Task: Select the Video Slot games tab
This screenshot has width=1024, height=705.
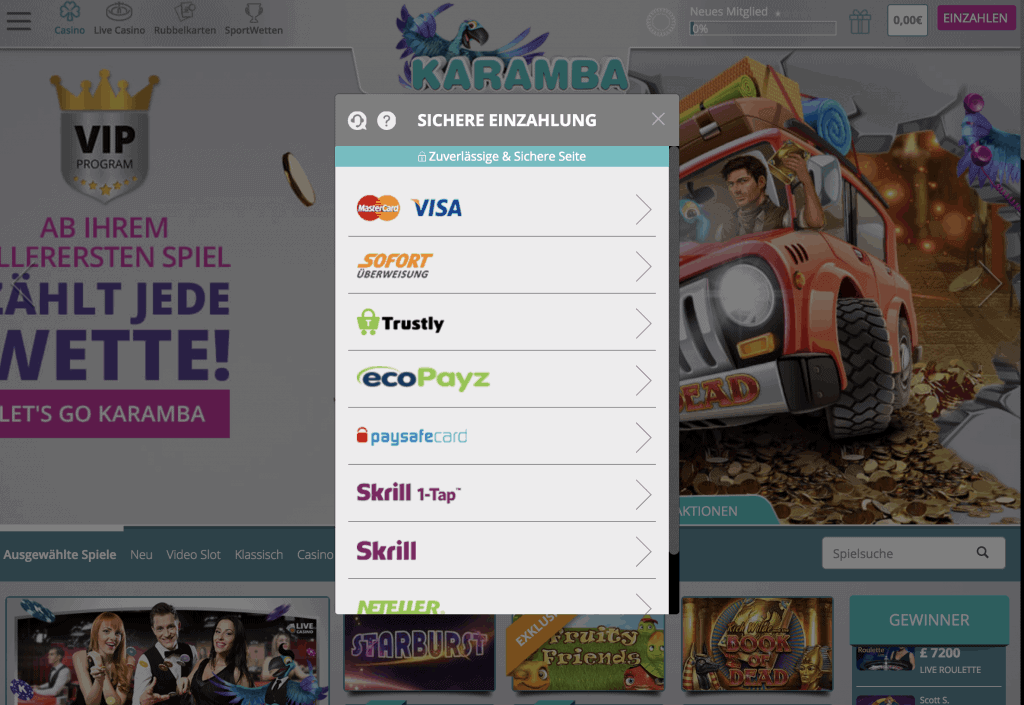Action: tap(193, 554)
